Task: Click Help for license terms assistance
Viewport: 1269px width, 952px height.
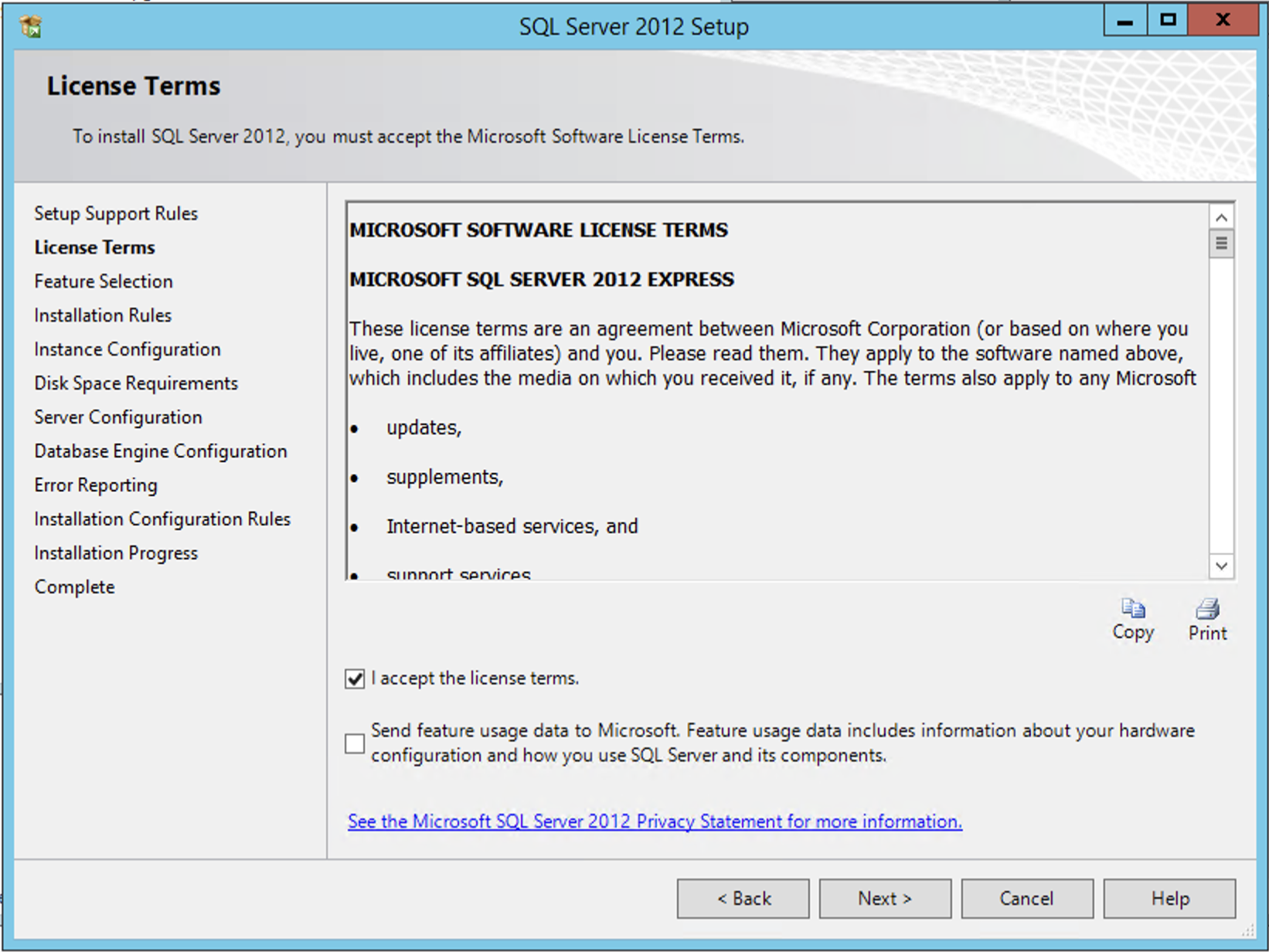Action: coord(1169,898)
